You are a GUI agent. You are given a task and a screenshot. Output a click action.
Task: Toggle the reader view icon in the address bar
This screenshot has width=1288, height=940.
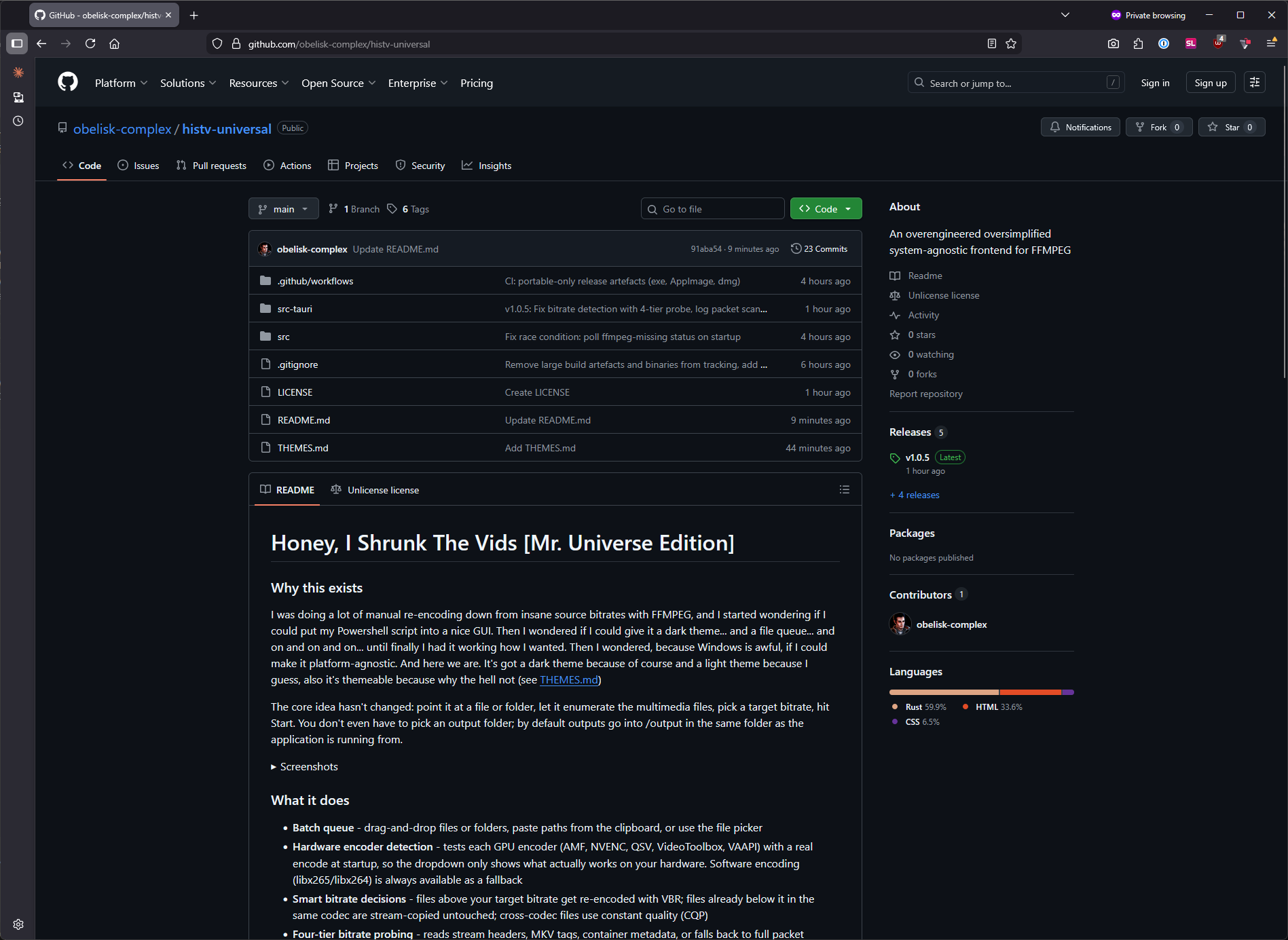click(x=991, y=44)
